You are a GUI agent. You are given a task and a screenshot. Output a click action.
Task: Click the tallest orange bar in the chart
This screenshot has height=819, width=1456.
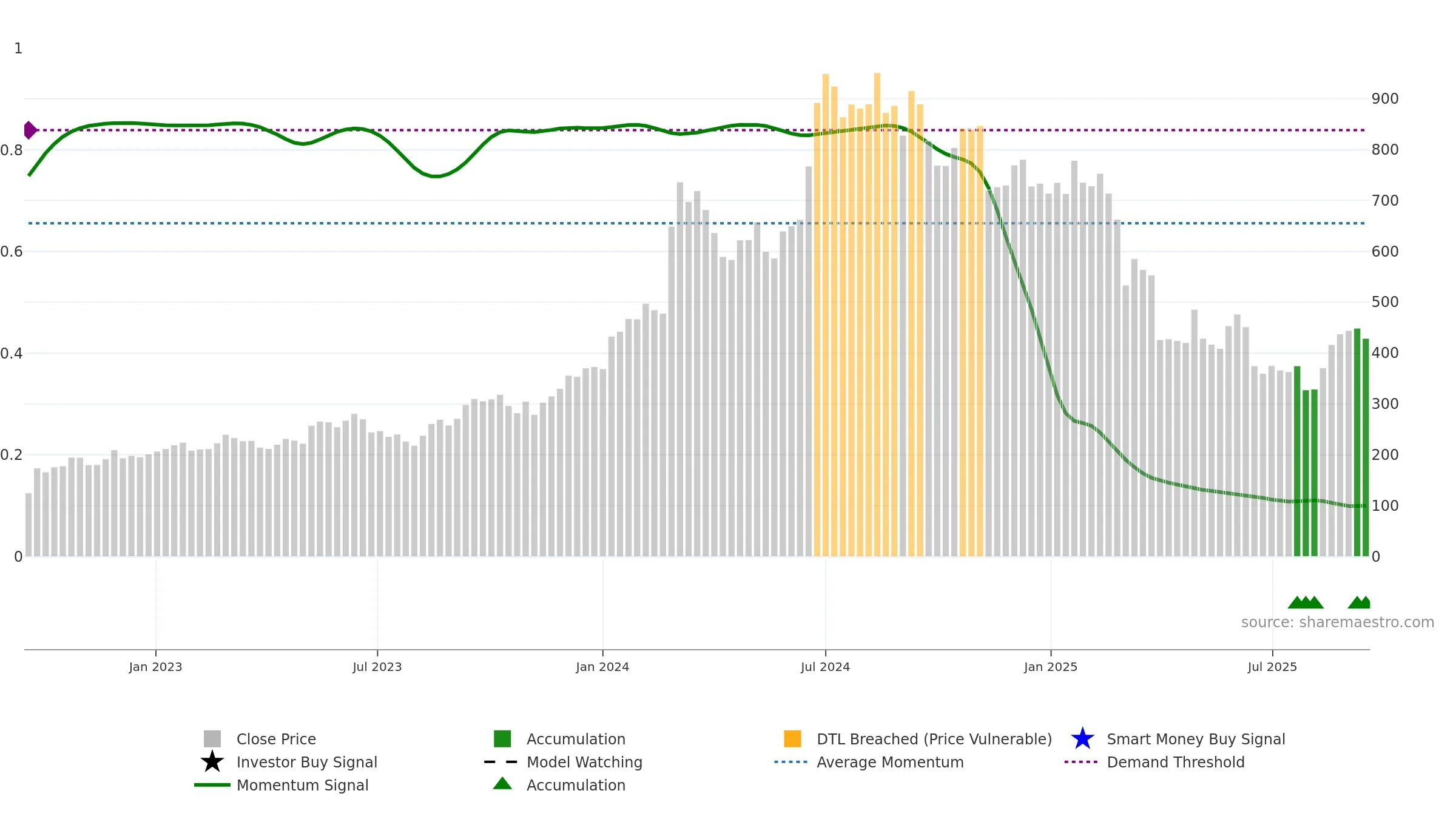(x=877, y=314)
